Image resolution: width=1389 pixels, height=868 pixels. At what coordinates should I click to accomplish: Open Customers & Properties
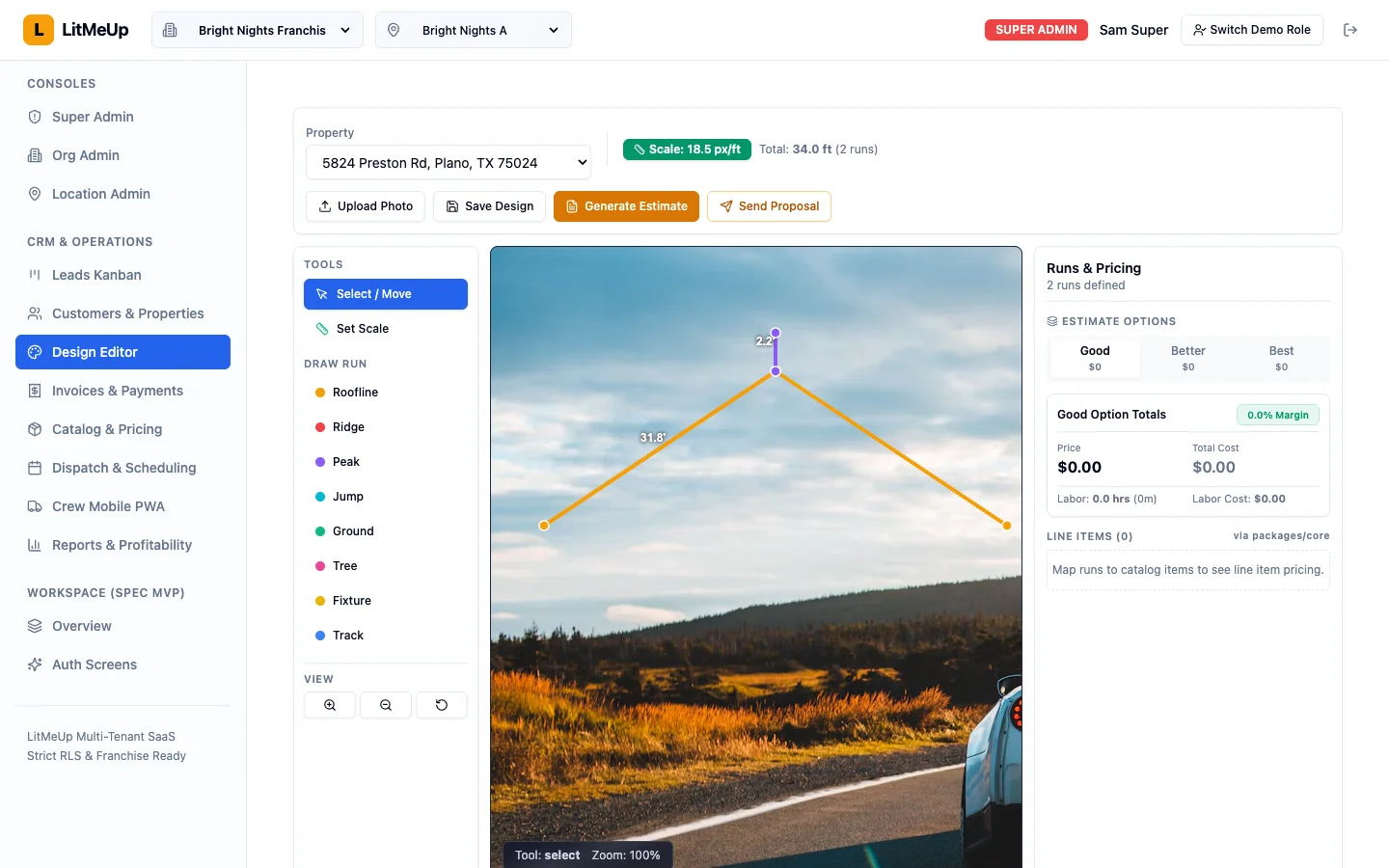(x=123, y=313)
